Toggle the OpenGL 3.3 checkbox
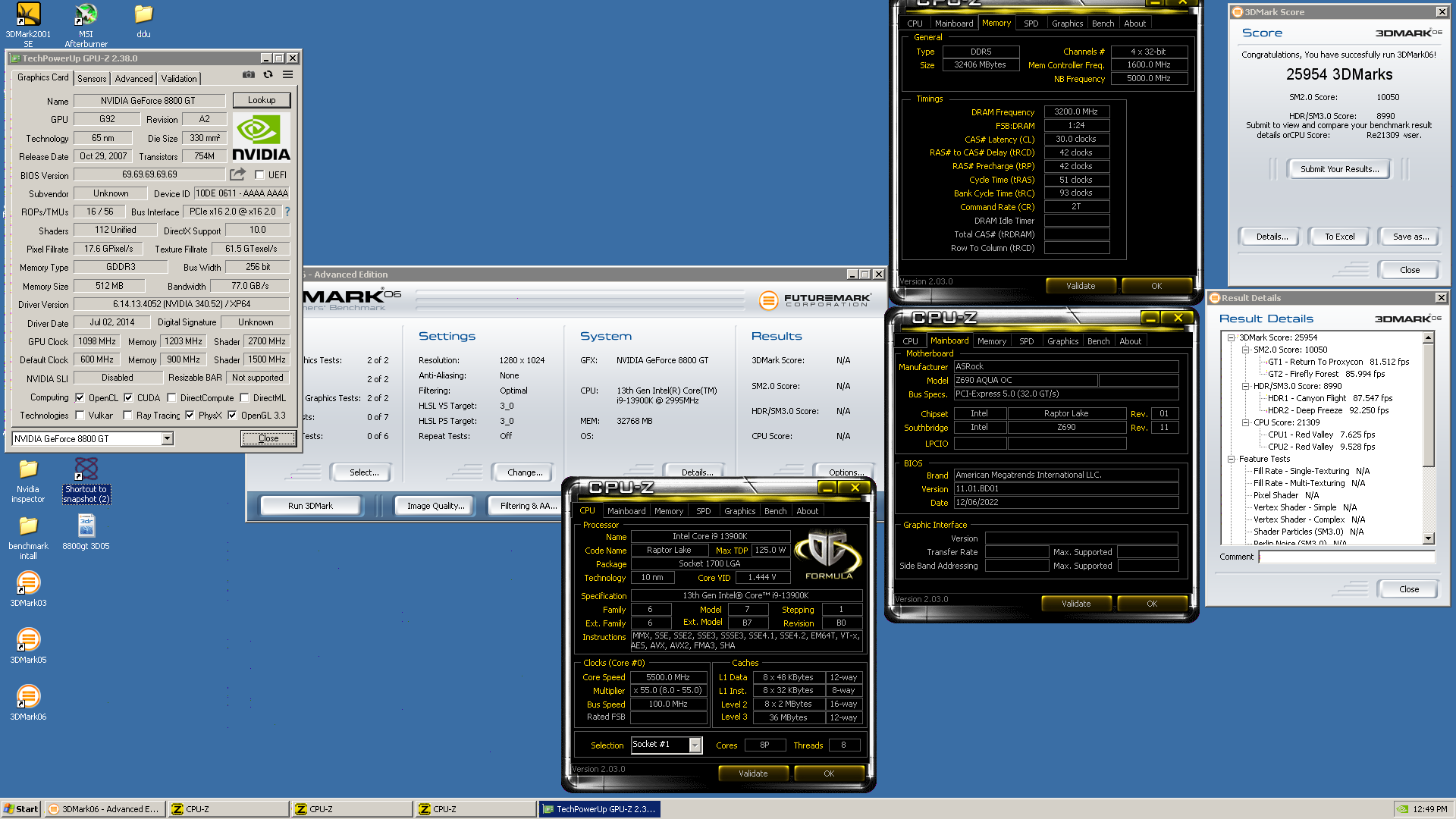 tap(232, 416)
